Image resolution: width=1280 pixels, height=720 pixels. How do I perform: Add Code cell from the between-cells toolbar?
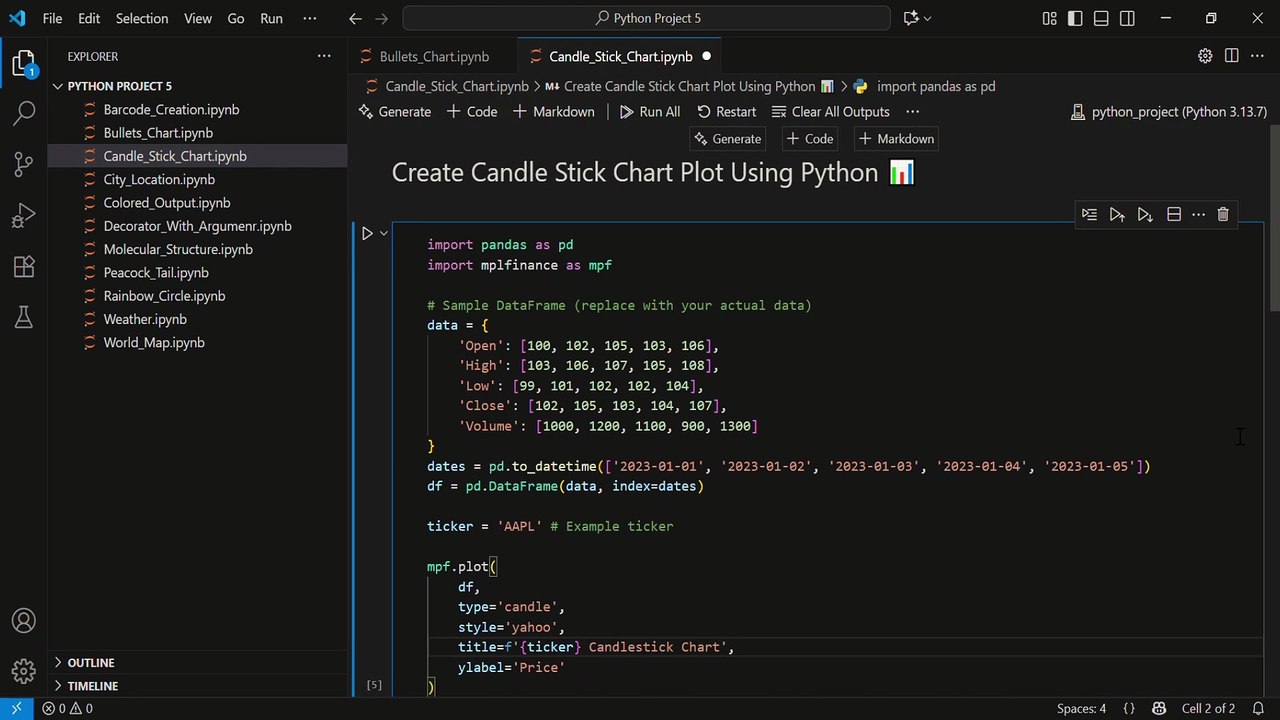point(809,139)
